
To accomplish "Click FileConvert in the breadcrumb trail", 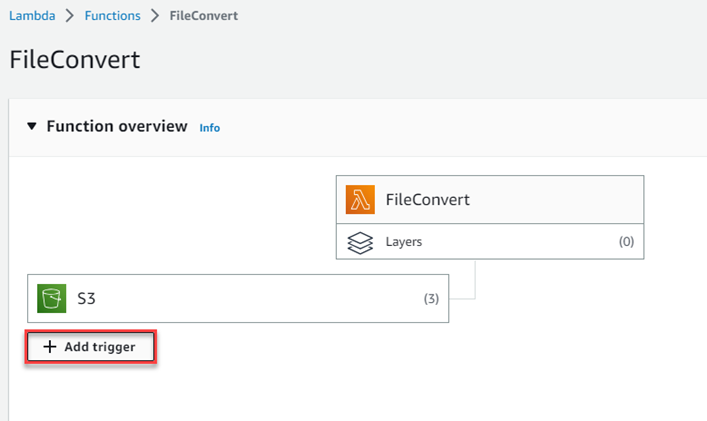I will pos(204,17).
